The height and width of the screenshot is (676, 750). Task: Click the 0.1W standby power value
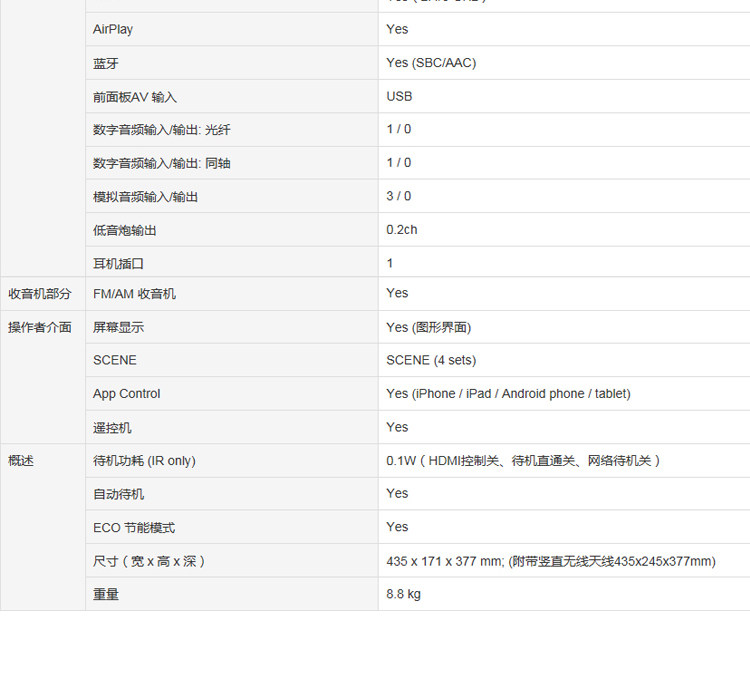(523, 461)
